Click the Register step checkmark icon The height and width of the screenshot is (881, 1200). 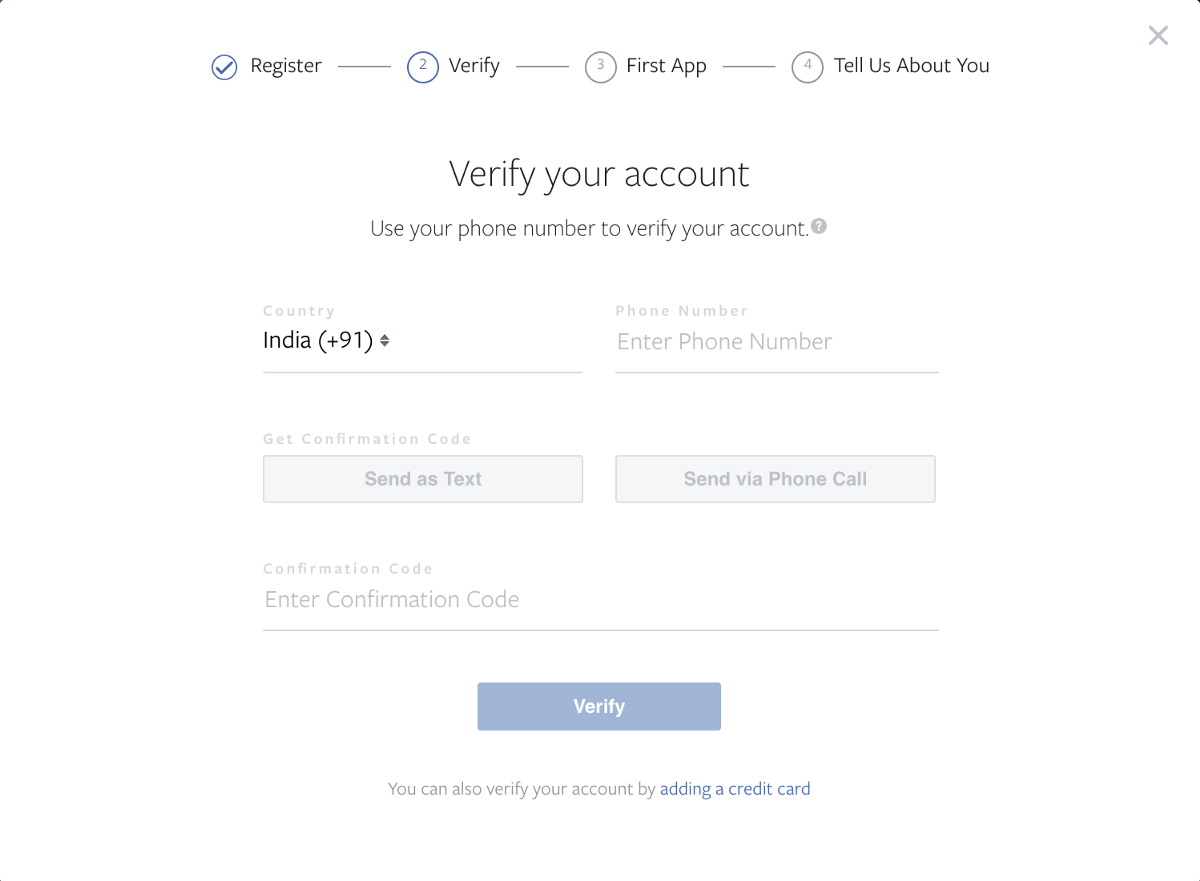point(224,67)
